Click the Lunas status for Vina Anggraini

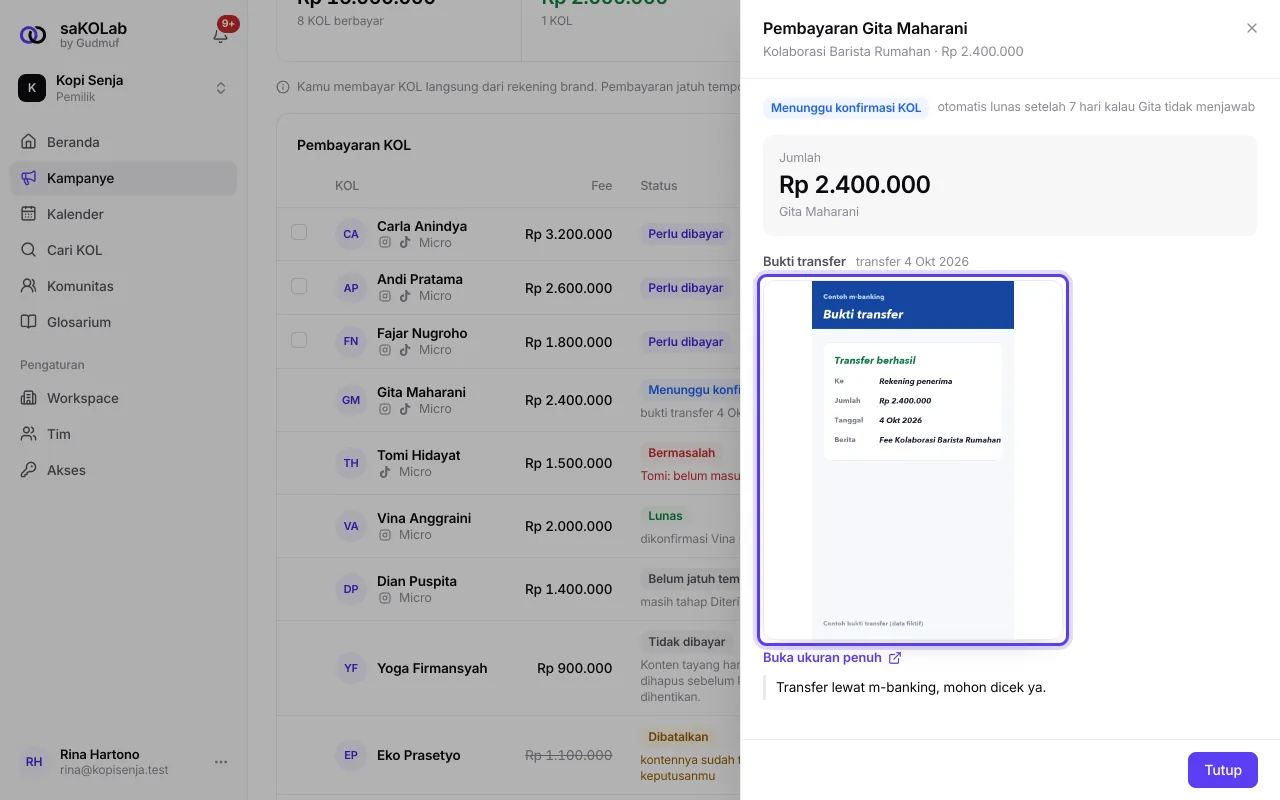pyautogui.click(x=665, y=516)
